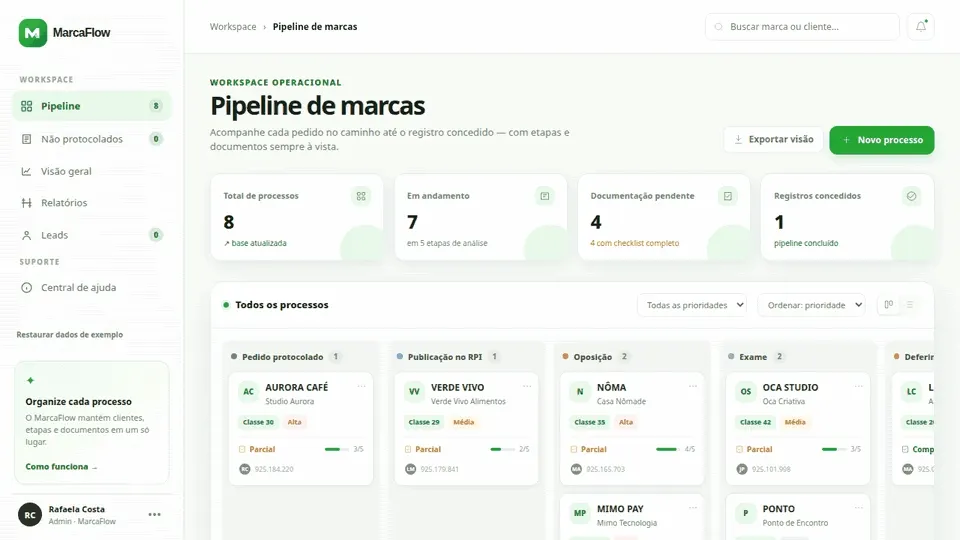The width and height of the screenshot is (960, 540).
Task: Click the OS avatar on the OCA STUDIO card
Action: click(746, 392)
